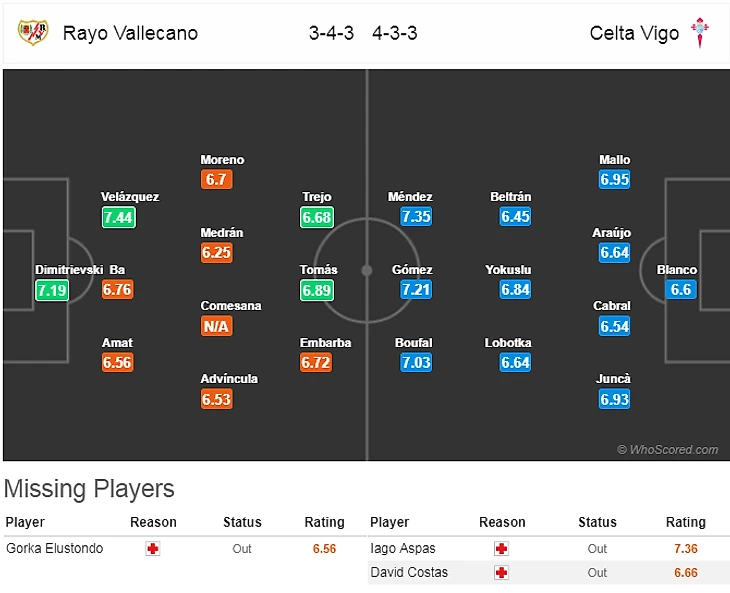Image resolution: width=730 pixels, height=593 pixels.
Task: Click the right Status column header
Action: coord(597,522)
